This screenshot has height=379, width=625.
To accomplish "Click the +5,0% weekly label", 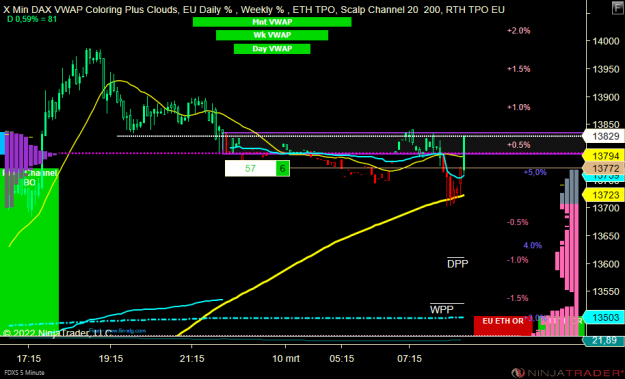I will [535, 172].
